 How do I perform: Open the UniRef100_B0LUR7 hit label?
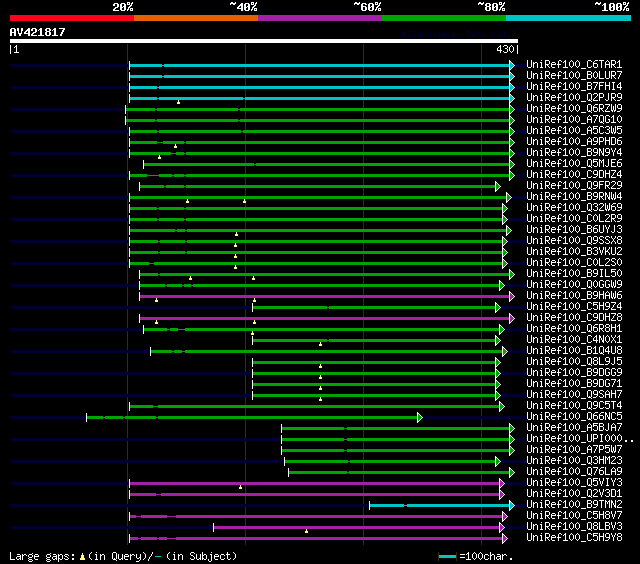[574, 75]
